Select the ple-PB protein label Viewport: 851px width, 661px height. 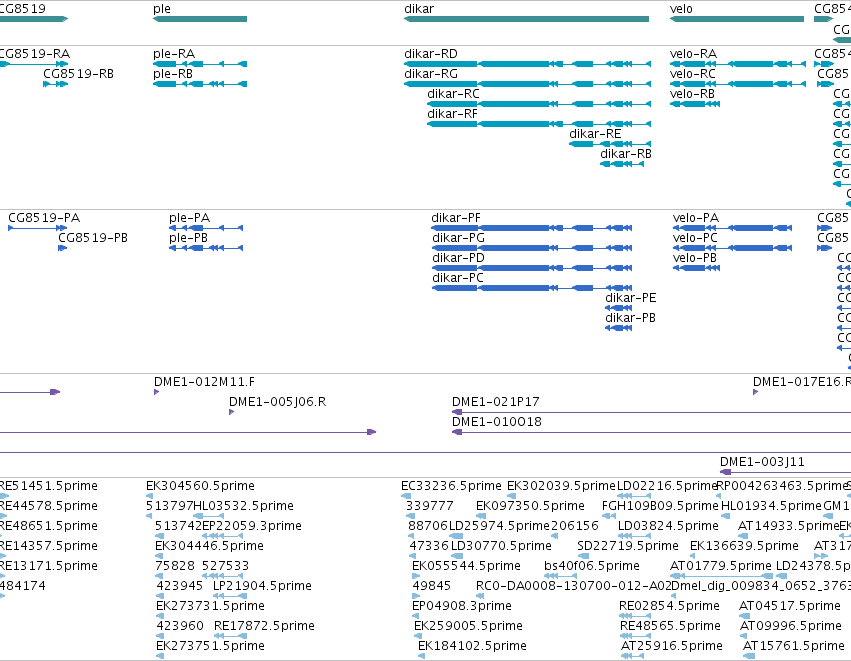tap(188, 238)
